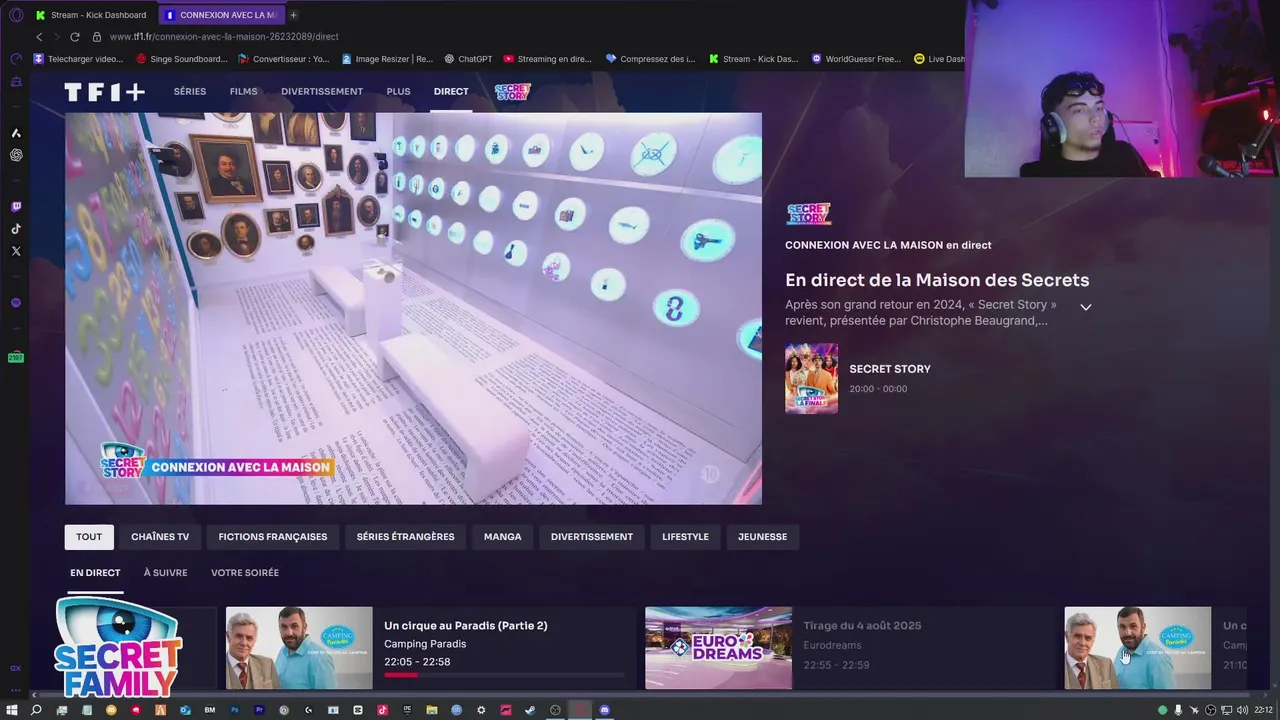Click the microphone icon in system tray
This screenshot has height=720, width=1280.
(1178, 710)
